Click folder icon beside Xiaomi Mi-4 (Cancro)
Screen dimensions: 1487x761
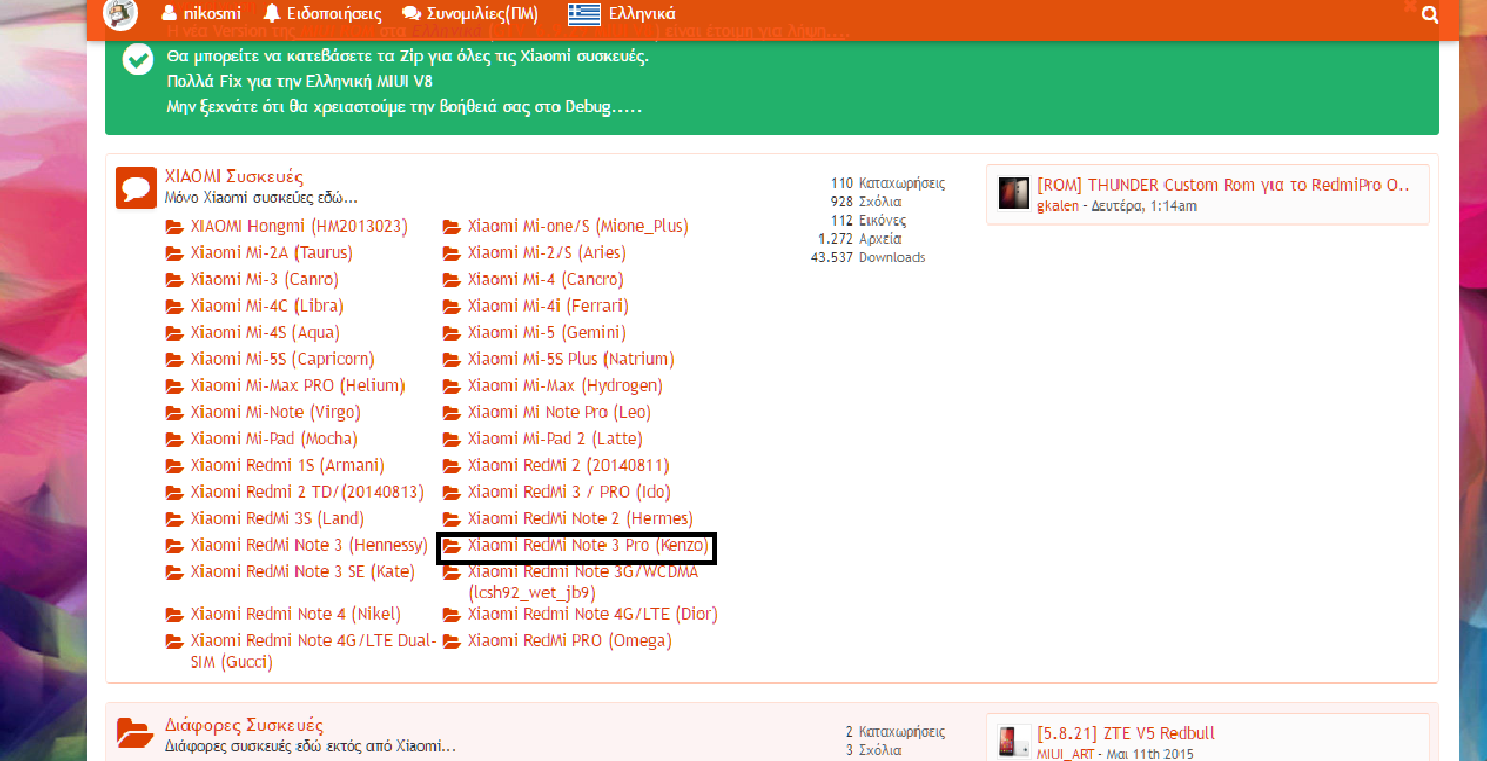452,280
